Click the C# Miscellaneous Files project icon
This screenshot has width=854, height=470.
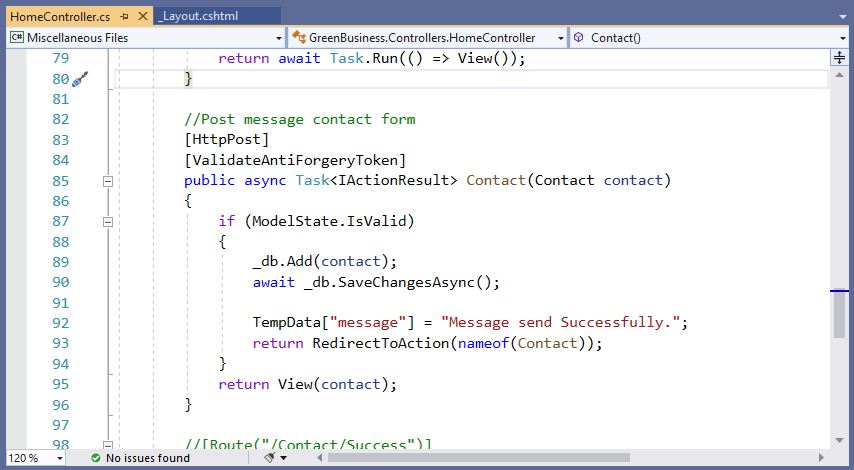[x=16, y=38]
